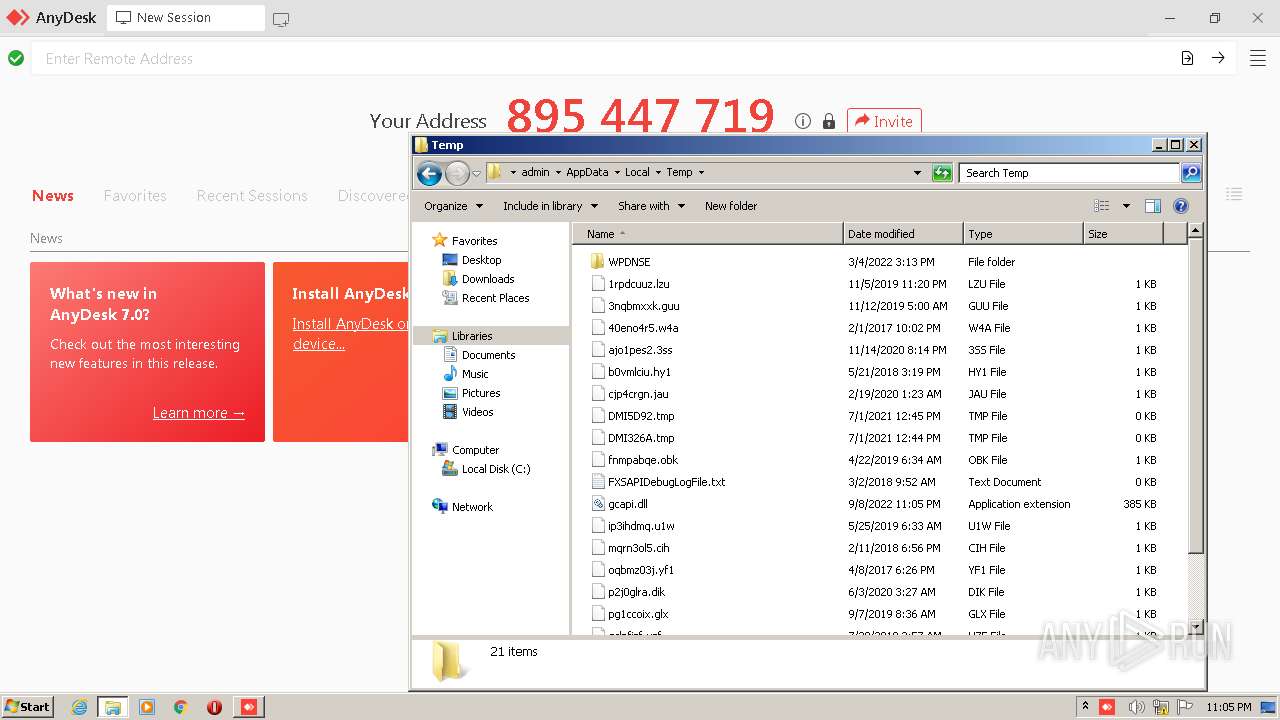Click the Explorer Forward button
Viewport: 1280px width, 720px height.
(x=457, y=174)
